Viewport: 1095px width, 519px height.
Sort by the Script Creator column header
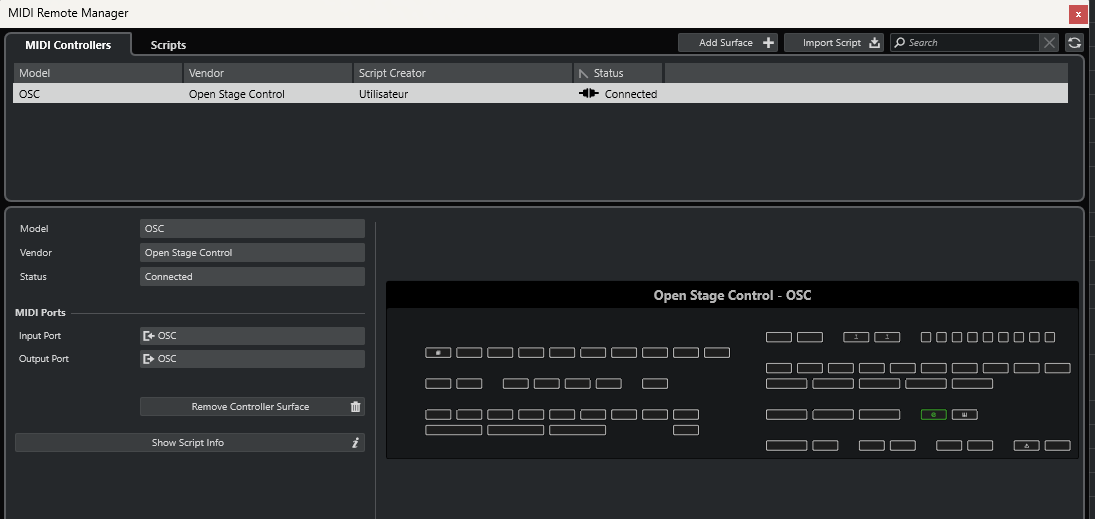463,73
